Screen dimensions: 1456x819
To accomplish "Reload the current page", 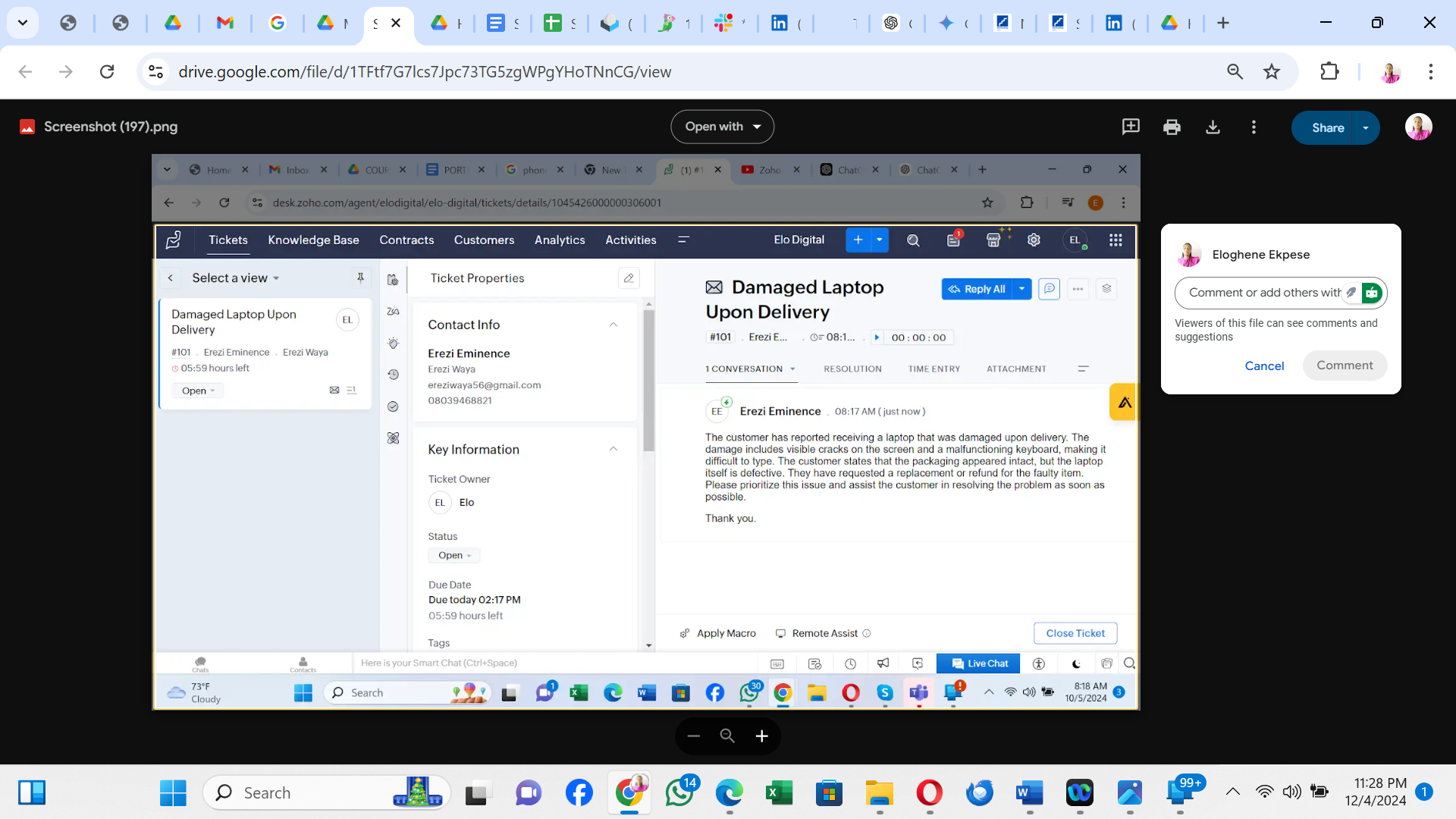I will click(107, 71).
